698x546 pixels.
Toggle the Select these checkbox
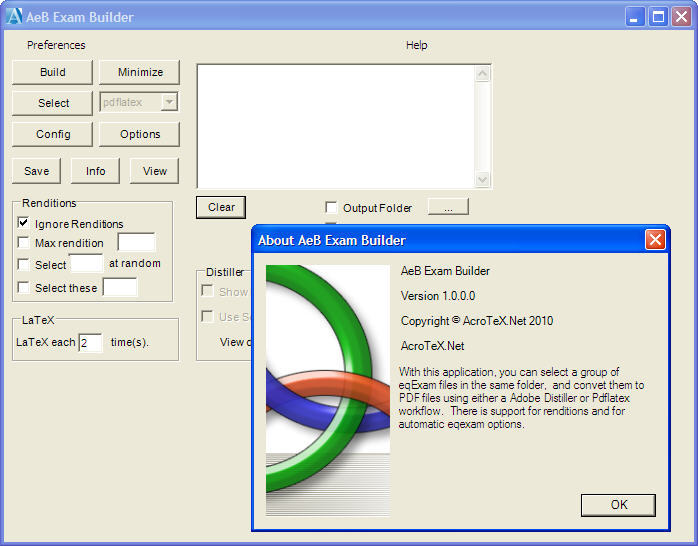[24, 288]
